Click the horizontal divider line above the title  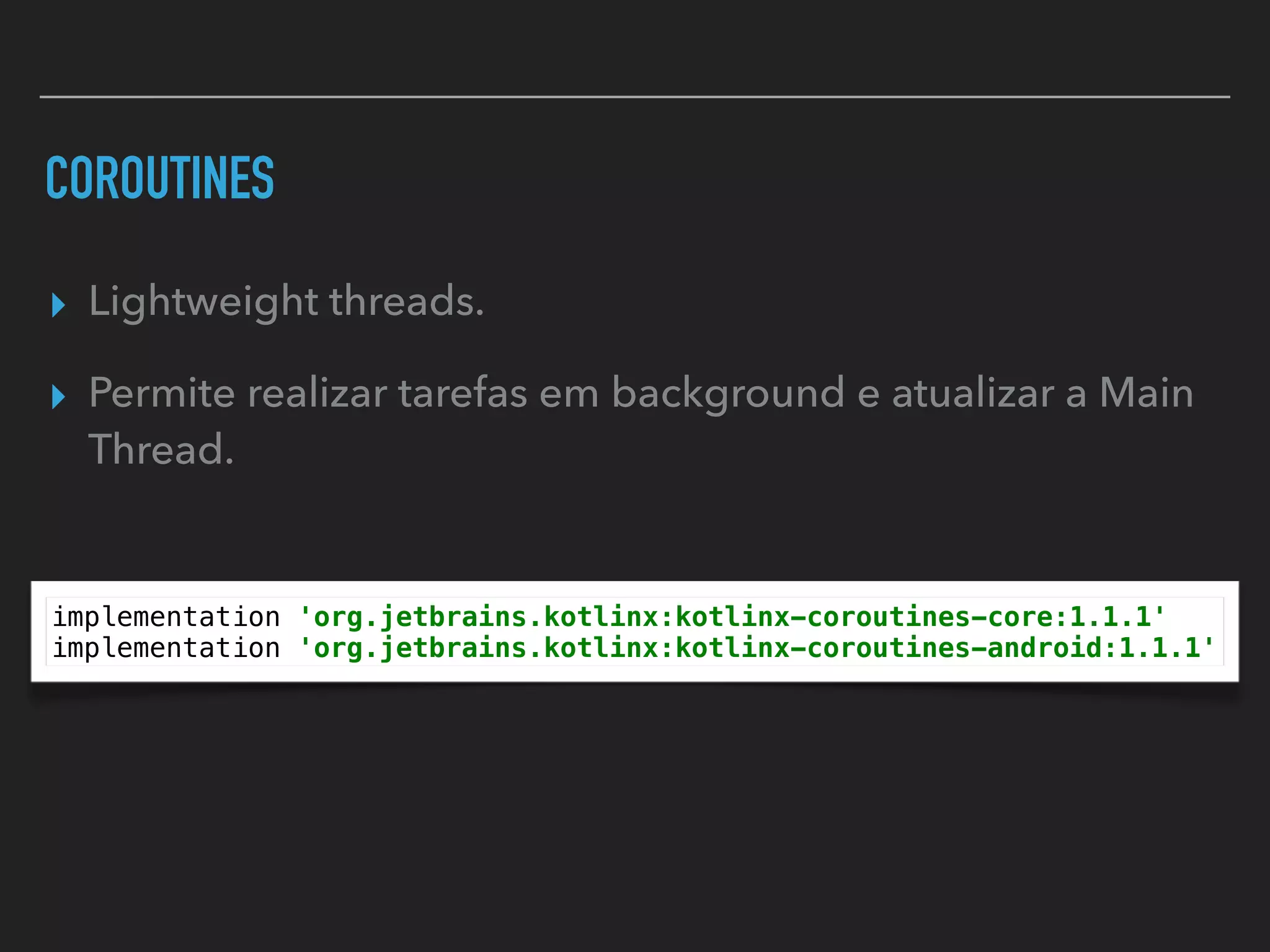click(635, 97)
